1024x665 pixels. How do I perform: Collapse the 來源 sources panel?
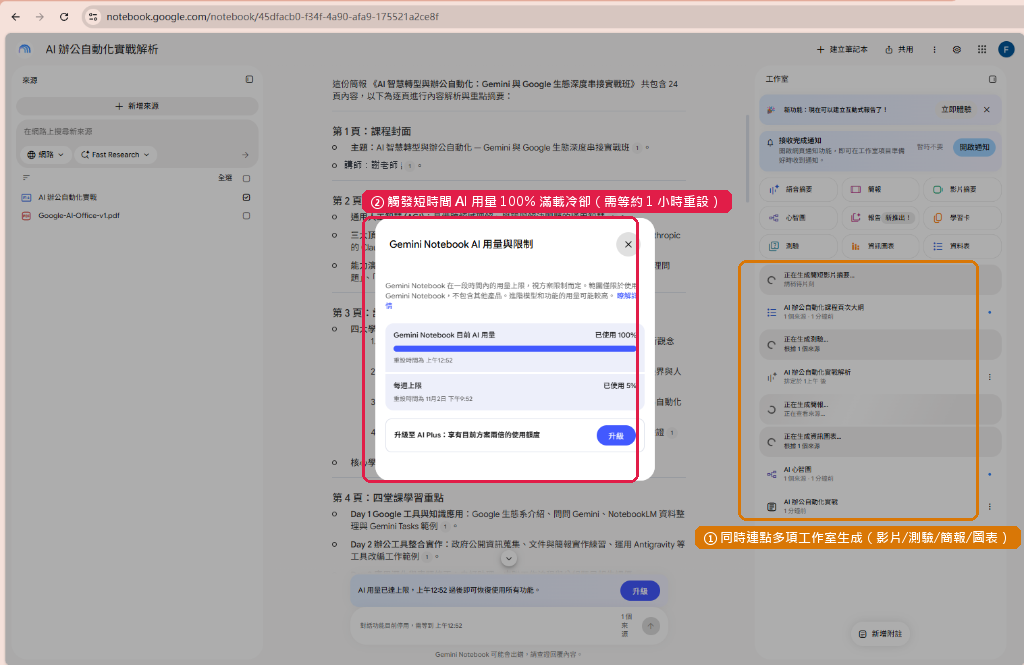click(249, 79)
